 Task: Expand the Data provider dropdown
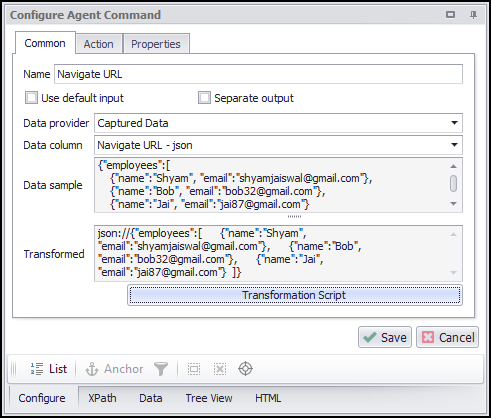click(454, 123)
